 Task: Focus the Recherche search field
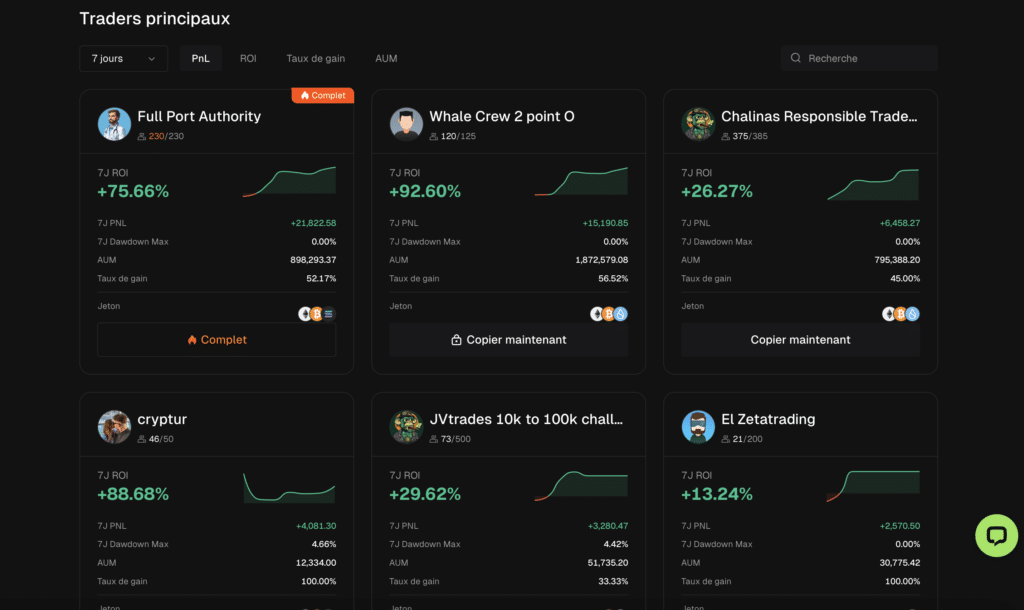point(859,58)
